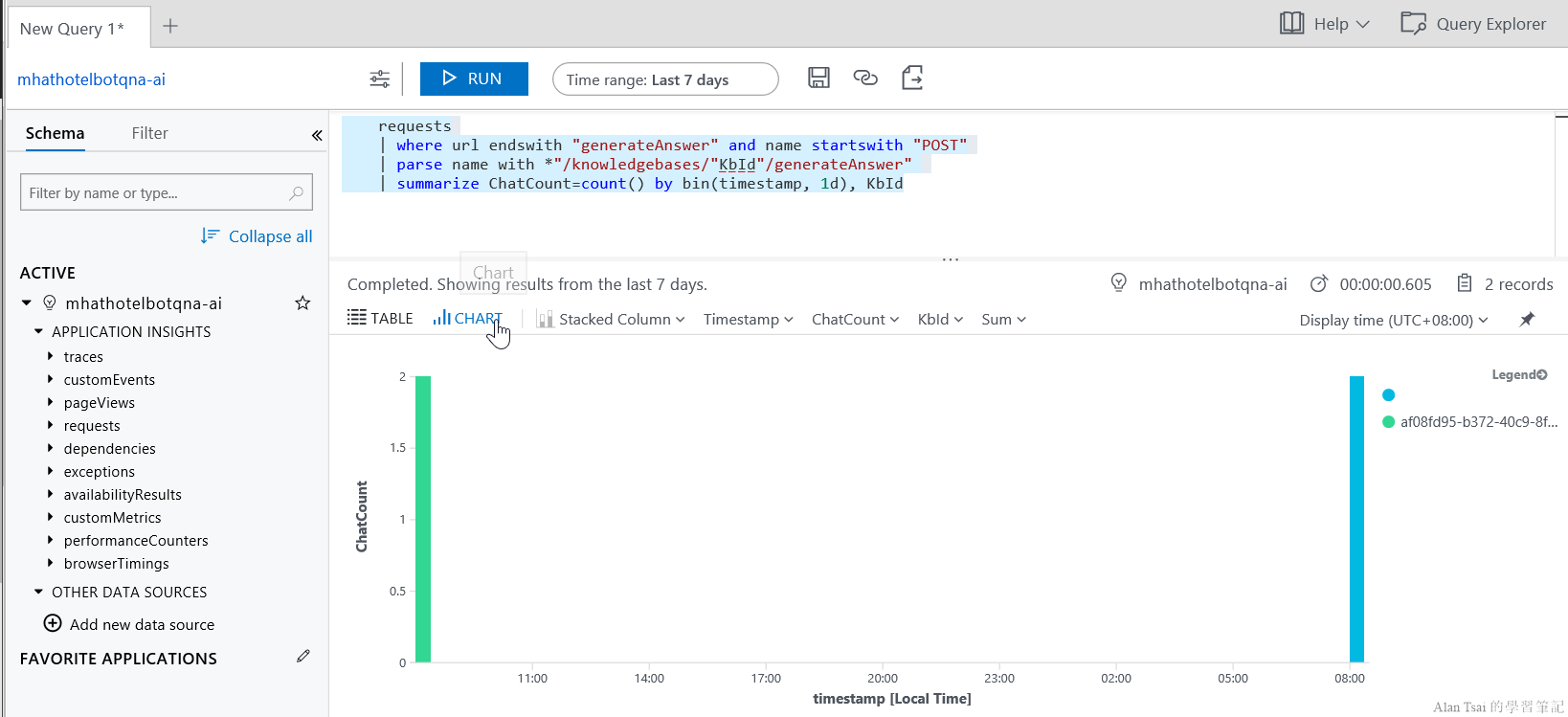
Task: Run the query
Action: [x=474, y=78]
